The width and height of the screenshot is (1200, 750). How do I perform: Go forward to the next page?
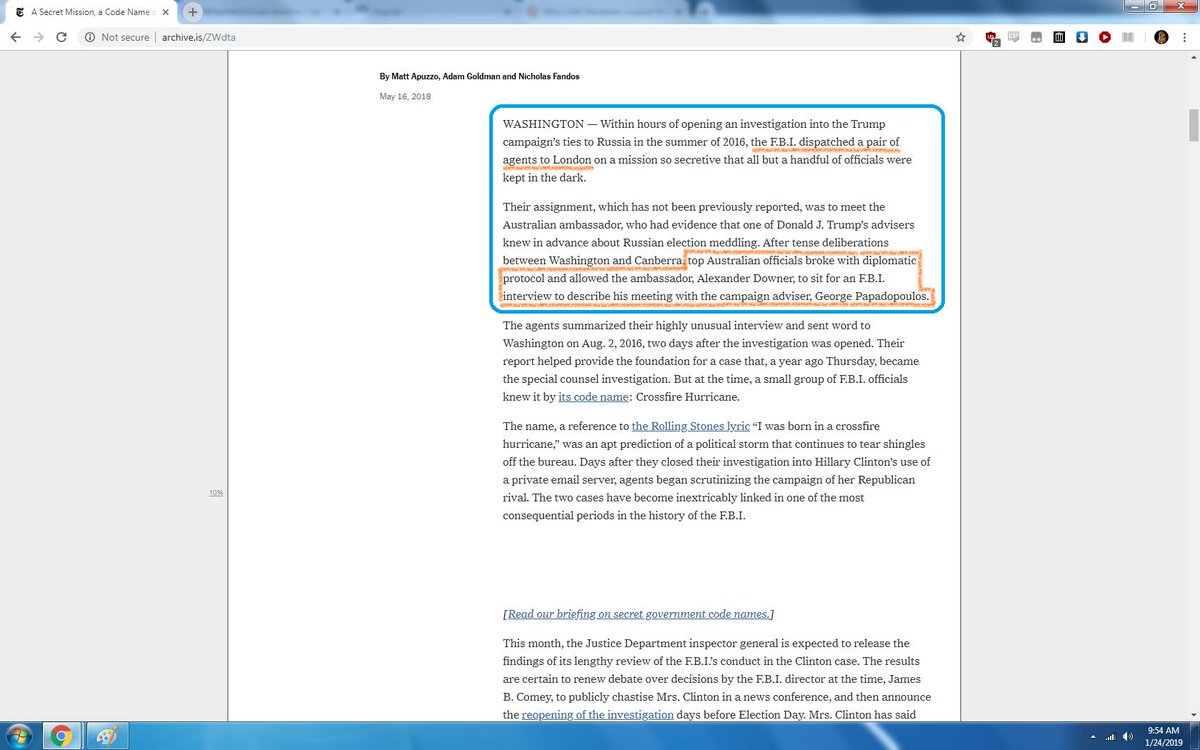pyautogui.click(x=38, y=37)
